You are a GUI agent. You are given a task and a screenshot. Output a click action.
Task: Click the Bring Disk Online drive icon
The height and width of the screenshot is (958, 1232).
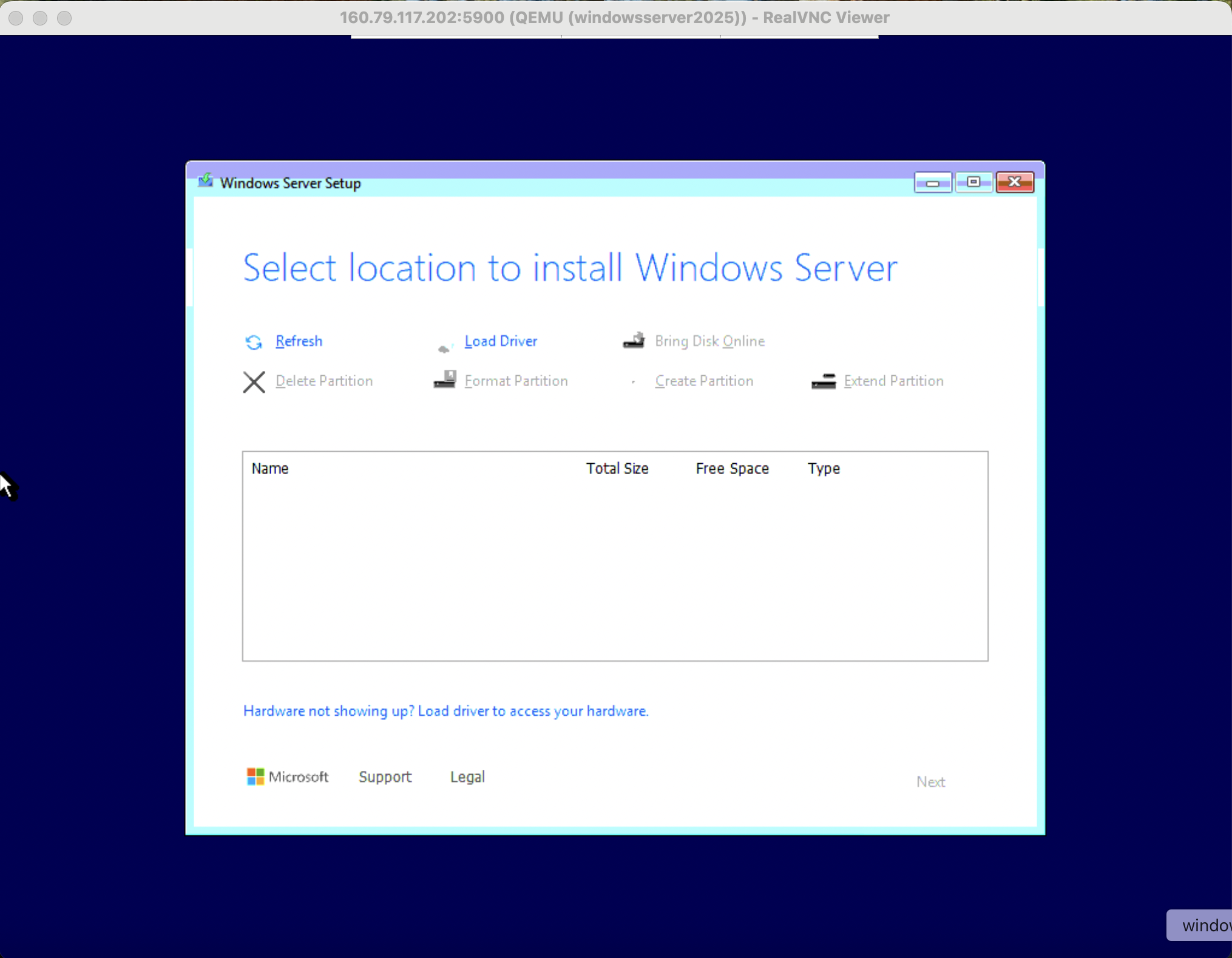click(634, 341)
